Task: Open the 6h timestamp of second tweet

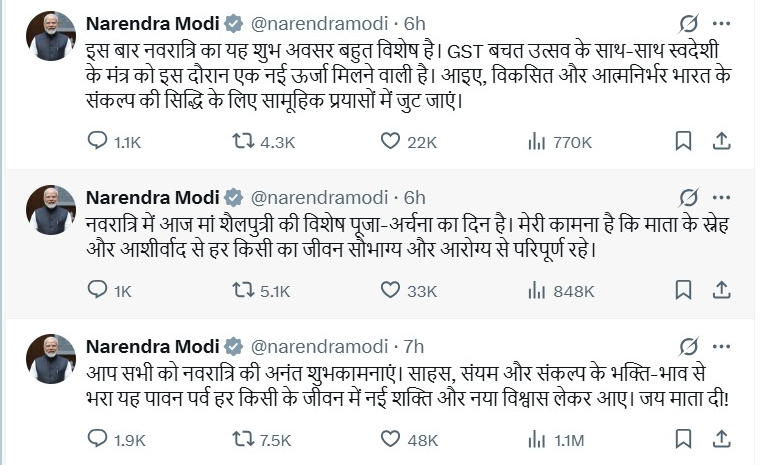Action: (414, 196)
